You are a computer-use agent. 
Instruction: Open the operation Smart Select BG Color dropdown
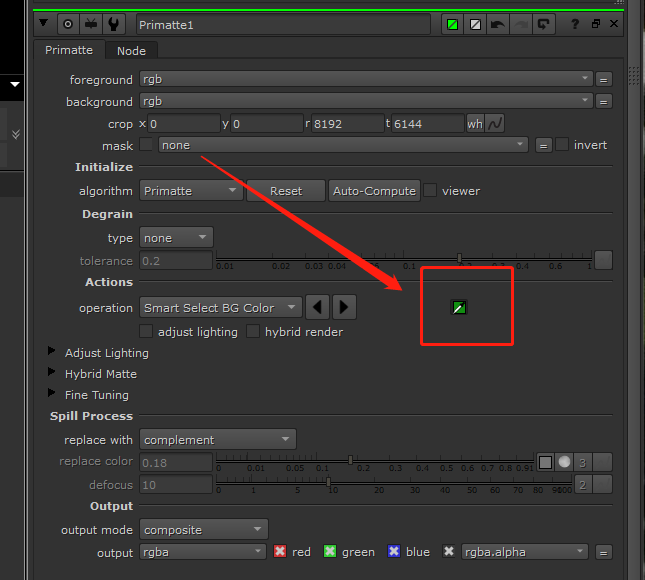[221, 308]
